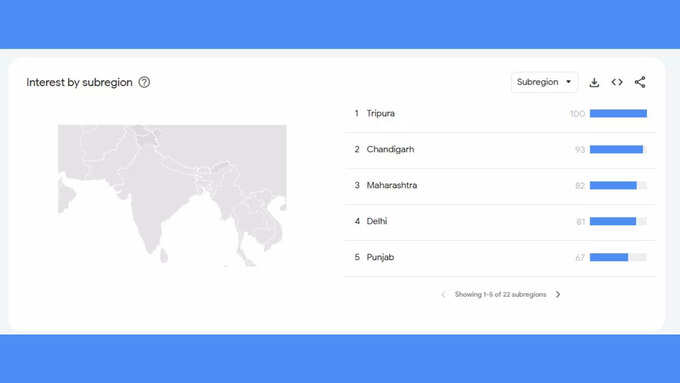The height and width of the screenshot is (383, 680).
Task: Click the Subregion dropdown arrow
Action: coord(568,82)
